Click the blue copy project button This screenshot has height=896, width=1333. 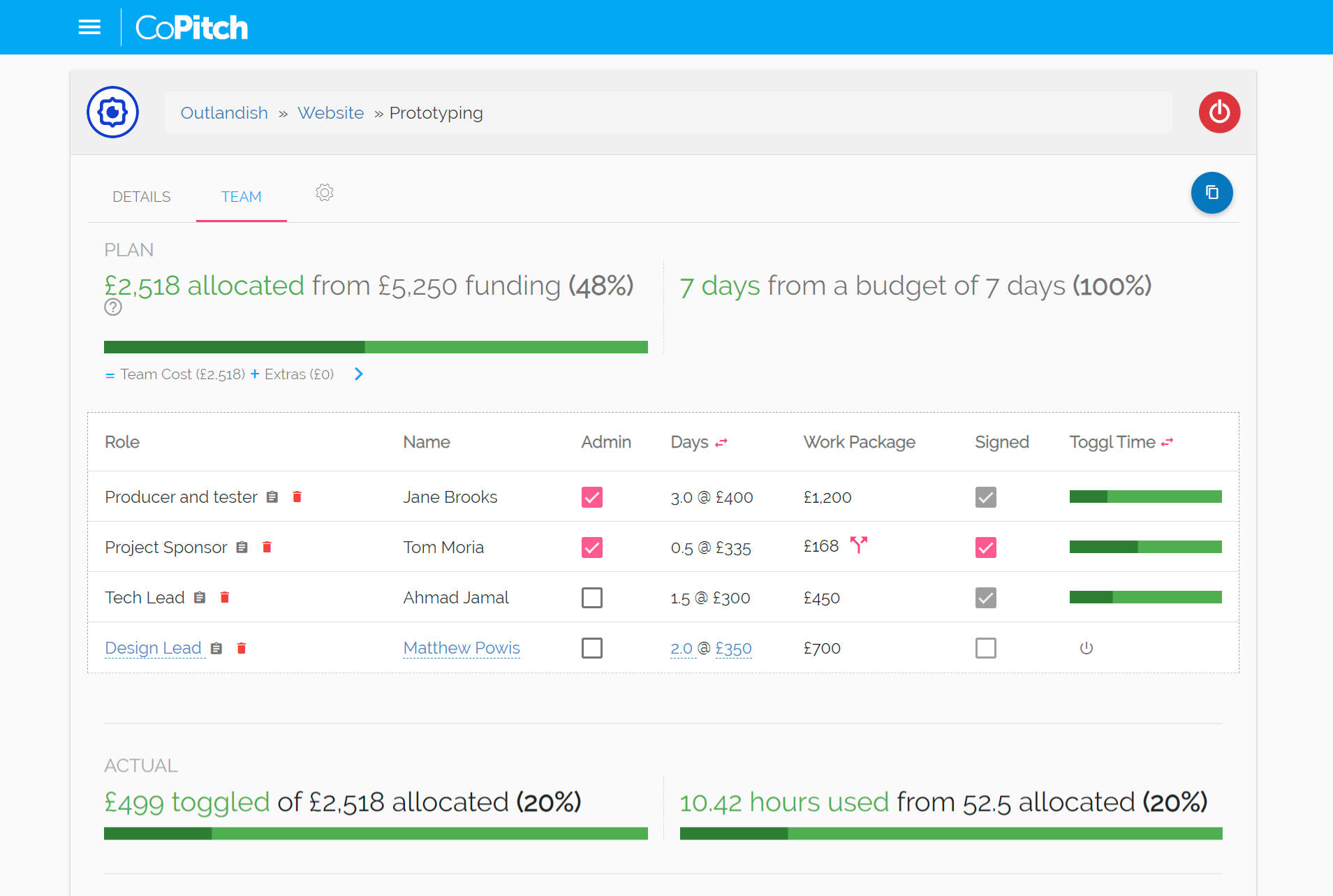click(1212, 193)
